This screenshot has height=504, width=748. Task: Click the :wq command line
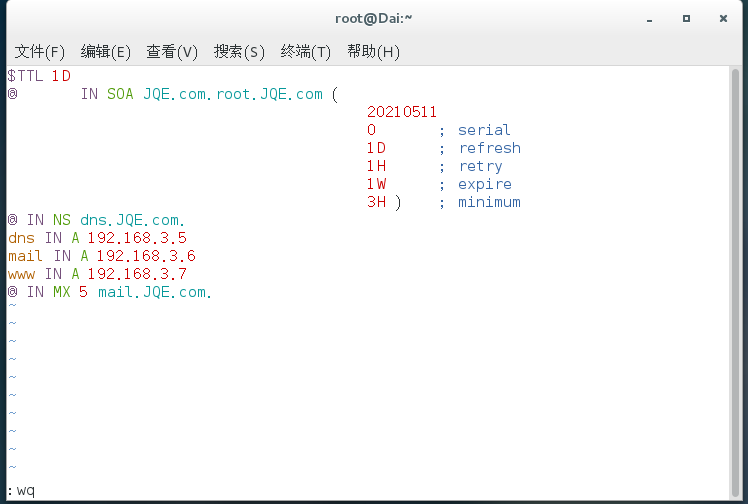[21, 491]
